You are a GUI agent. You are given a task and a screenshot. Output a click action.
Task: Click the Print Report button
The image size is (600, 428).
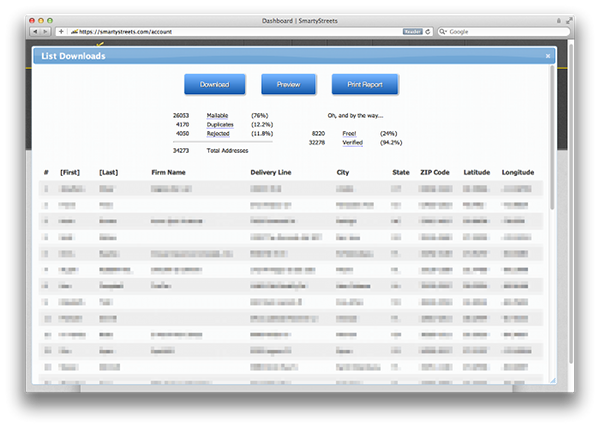(365, 84)
